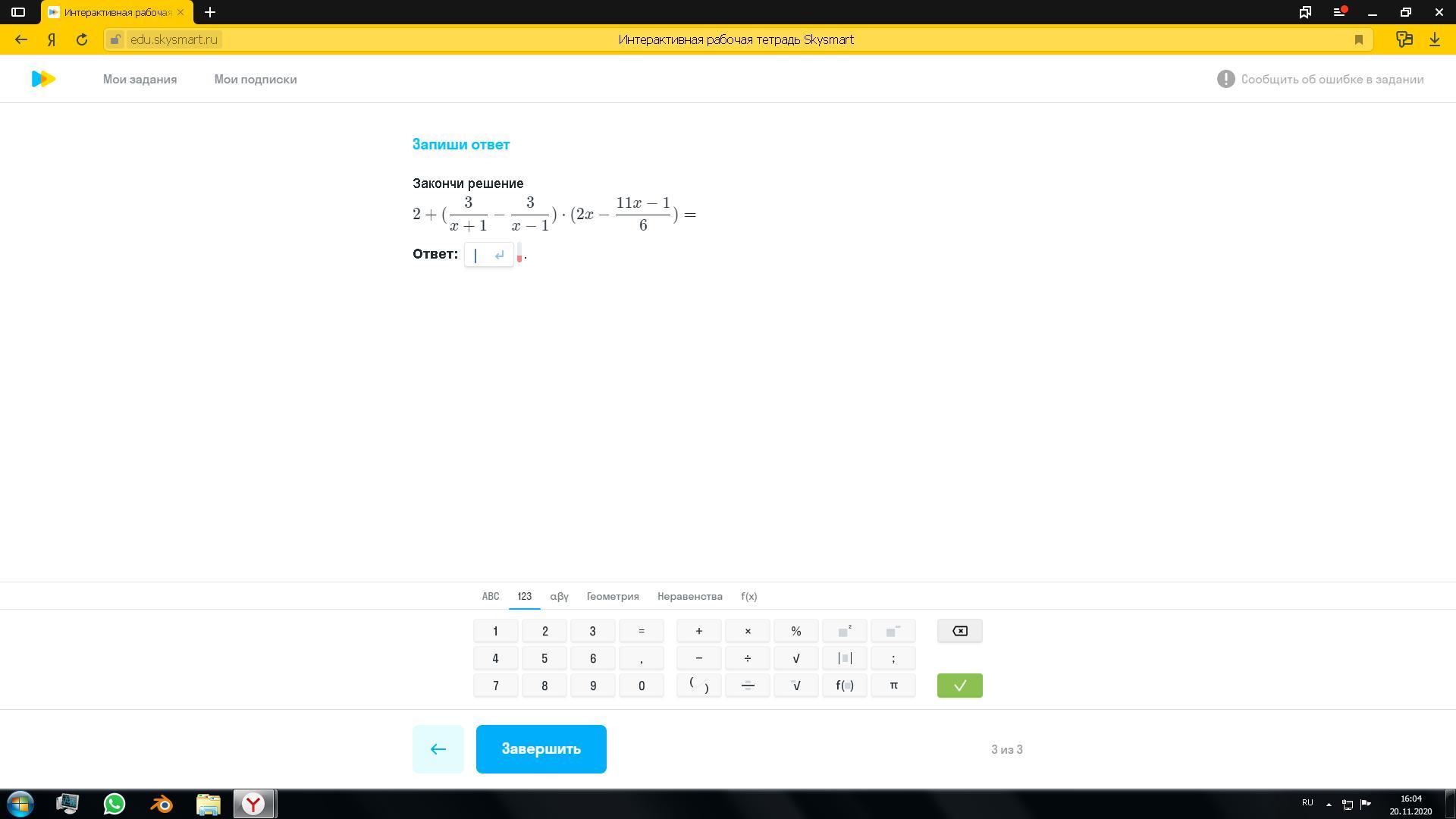Open Неравенства keyboard tab

689,596
